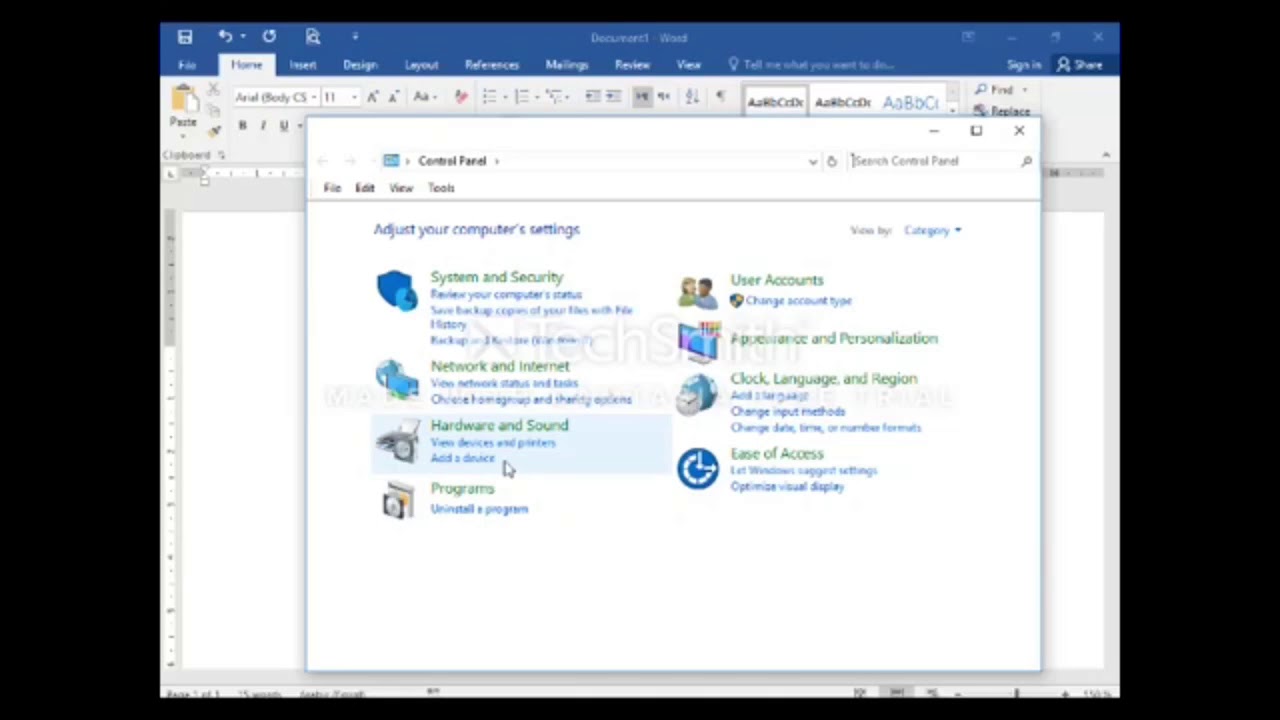This screenshot has height=720, width=1280.
Task: Expand the Undo history dropdown arrow
Action: [x=243, y=37]
